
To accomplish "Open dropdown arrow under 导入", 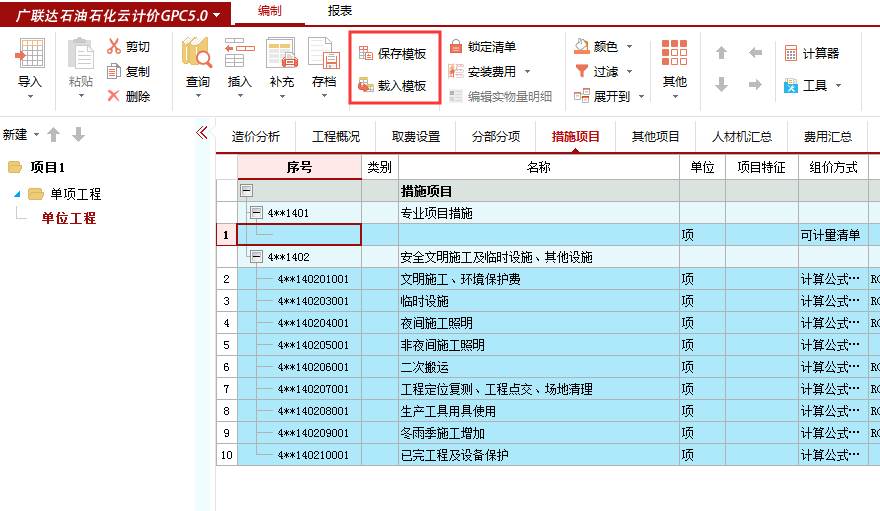I will coord(30,96).
